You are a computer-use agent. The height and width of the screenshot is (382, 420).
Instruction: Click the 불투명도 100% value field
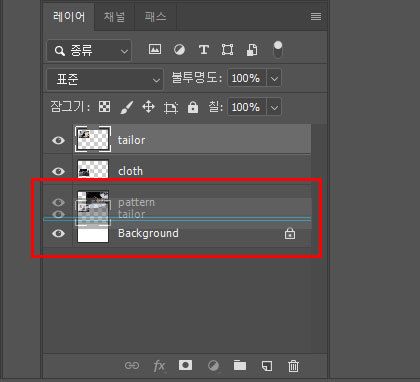point(246,78)
